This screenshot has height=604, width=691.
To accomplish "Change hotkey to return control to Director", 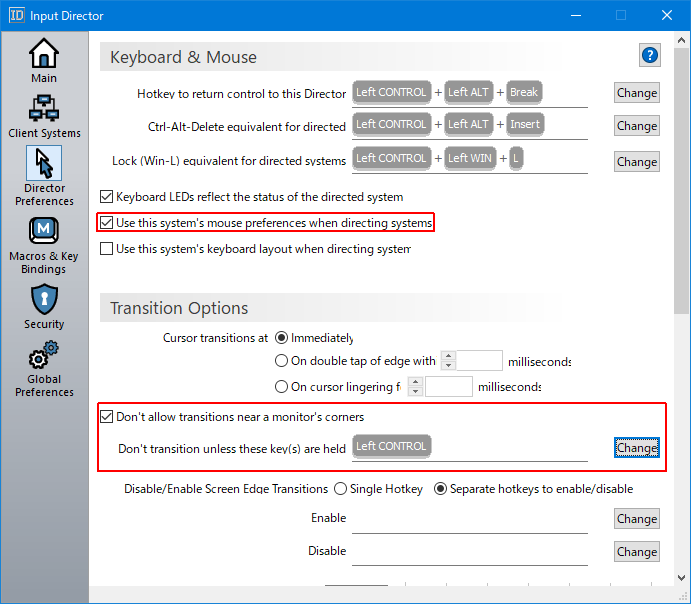I will coord(636,93).
